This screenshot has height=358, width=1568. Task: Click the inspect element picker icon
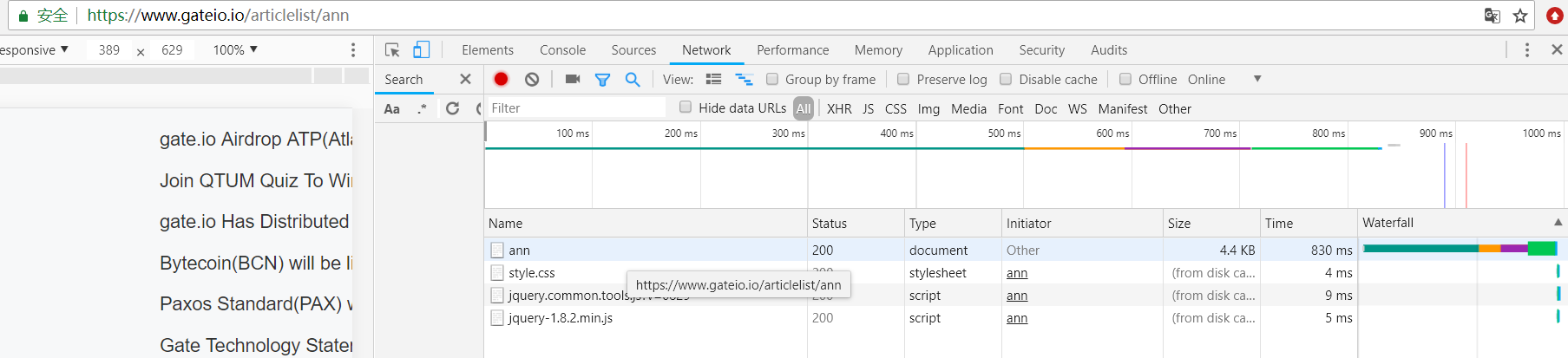point(392,50)
